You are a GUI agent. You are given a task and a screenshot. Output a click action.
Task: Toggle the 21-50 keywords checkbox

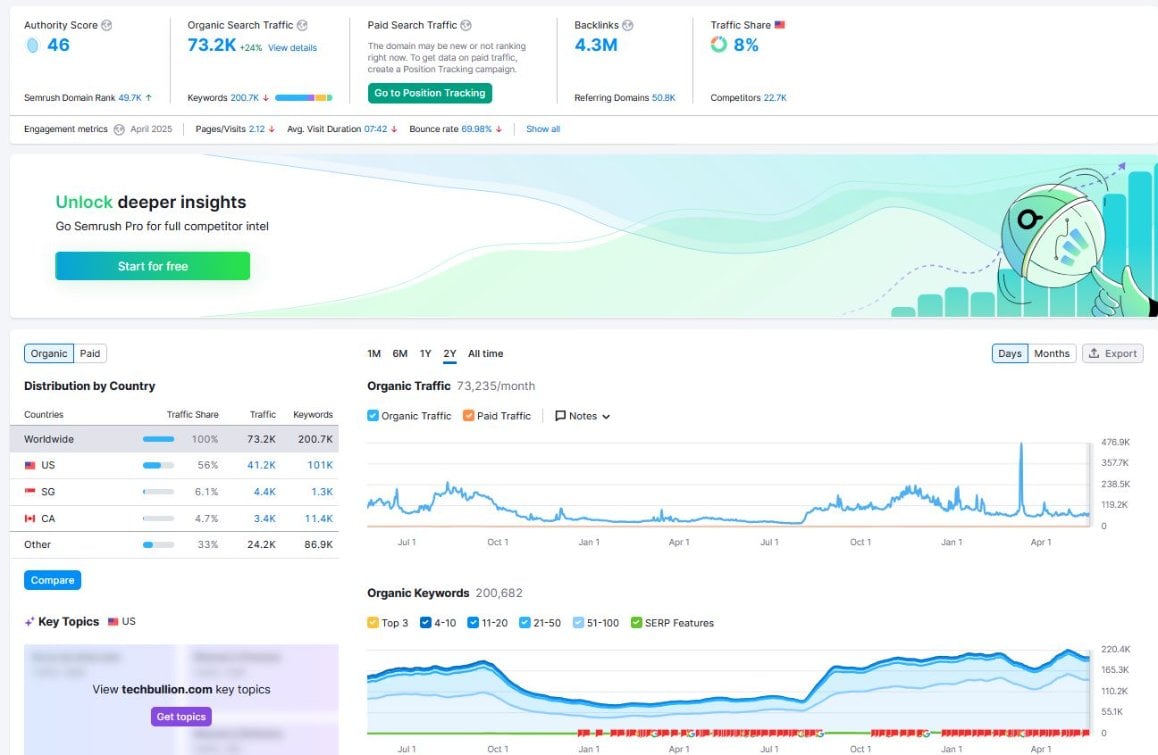click(524, 622)
